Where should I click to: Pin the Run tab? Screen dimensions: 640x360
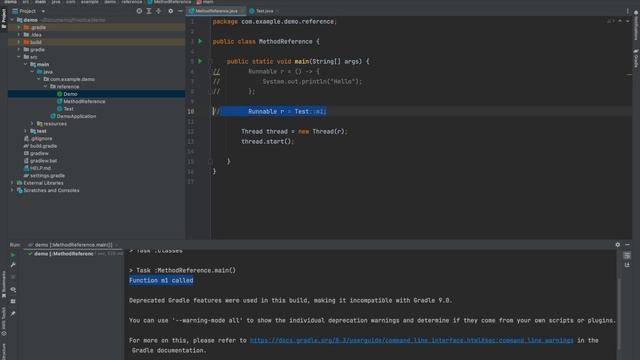coord(13,313)
